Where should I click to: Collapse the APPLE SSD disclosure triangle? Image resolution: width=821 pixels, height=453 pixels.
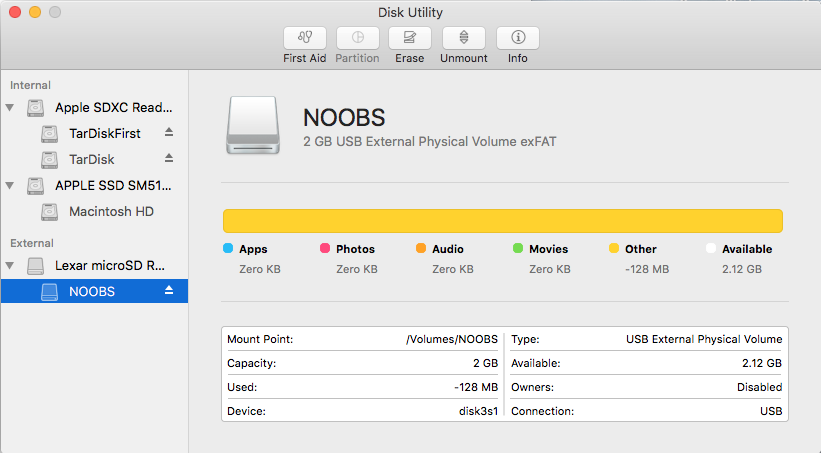10,186
